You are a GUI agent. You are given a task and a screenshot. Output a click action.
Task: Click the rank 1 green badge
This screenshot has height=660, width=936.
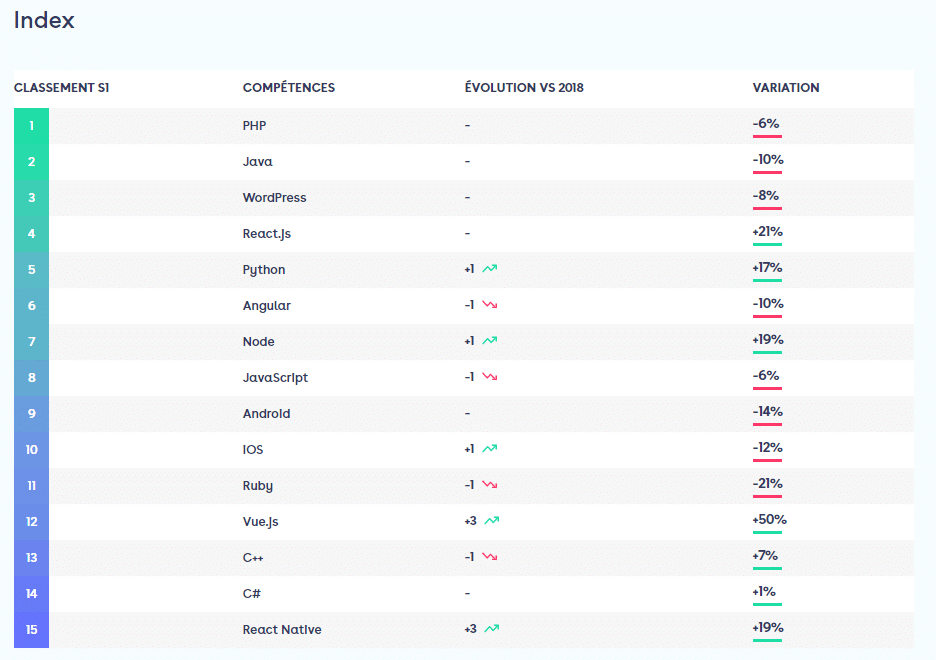pyautogui.click(x=32, y=126)
